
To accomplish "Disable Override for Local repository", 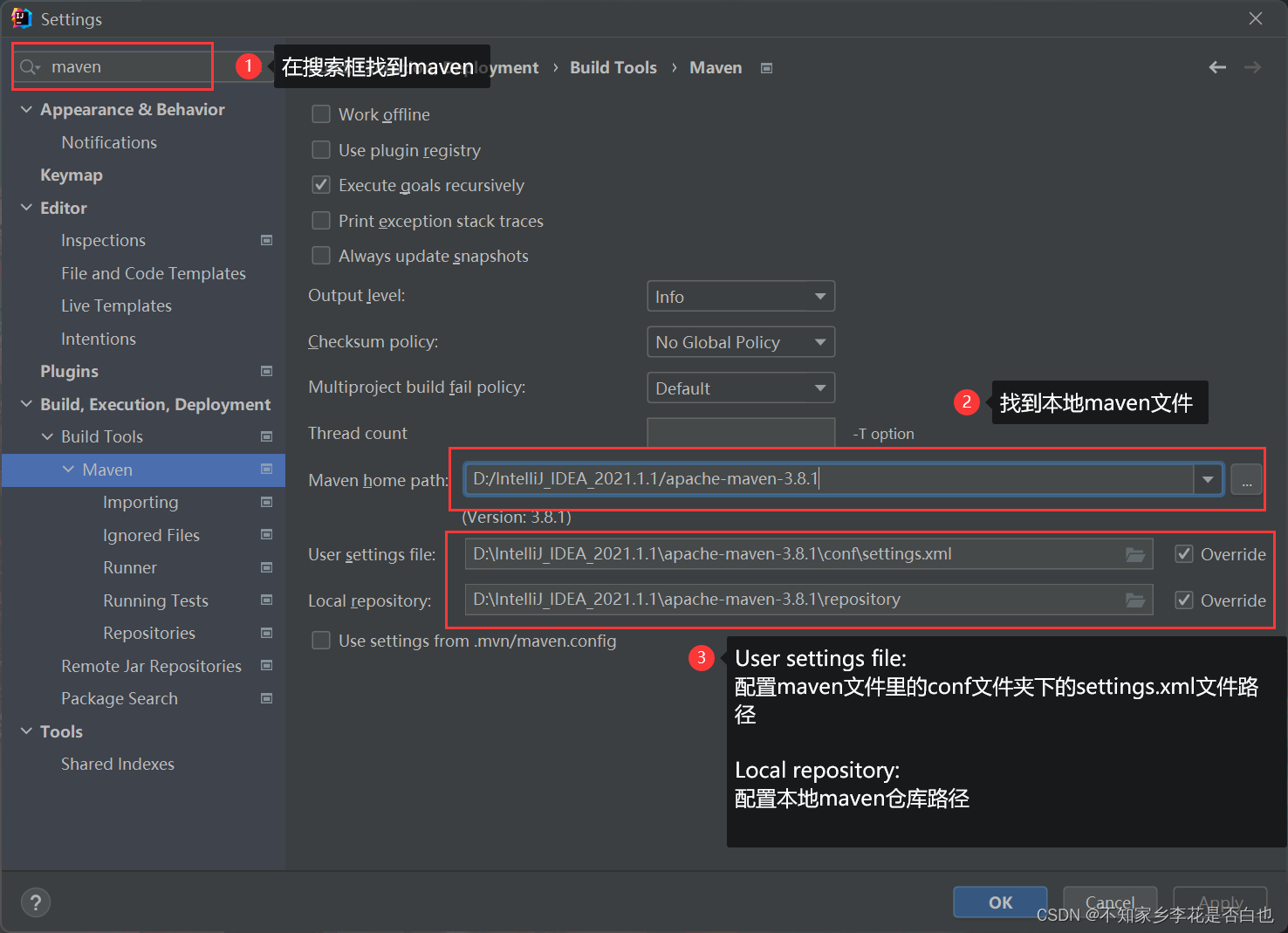I will (1183, 600).
